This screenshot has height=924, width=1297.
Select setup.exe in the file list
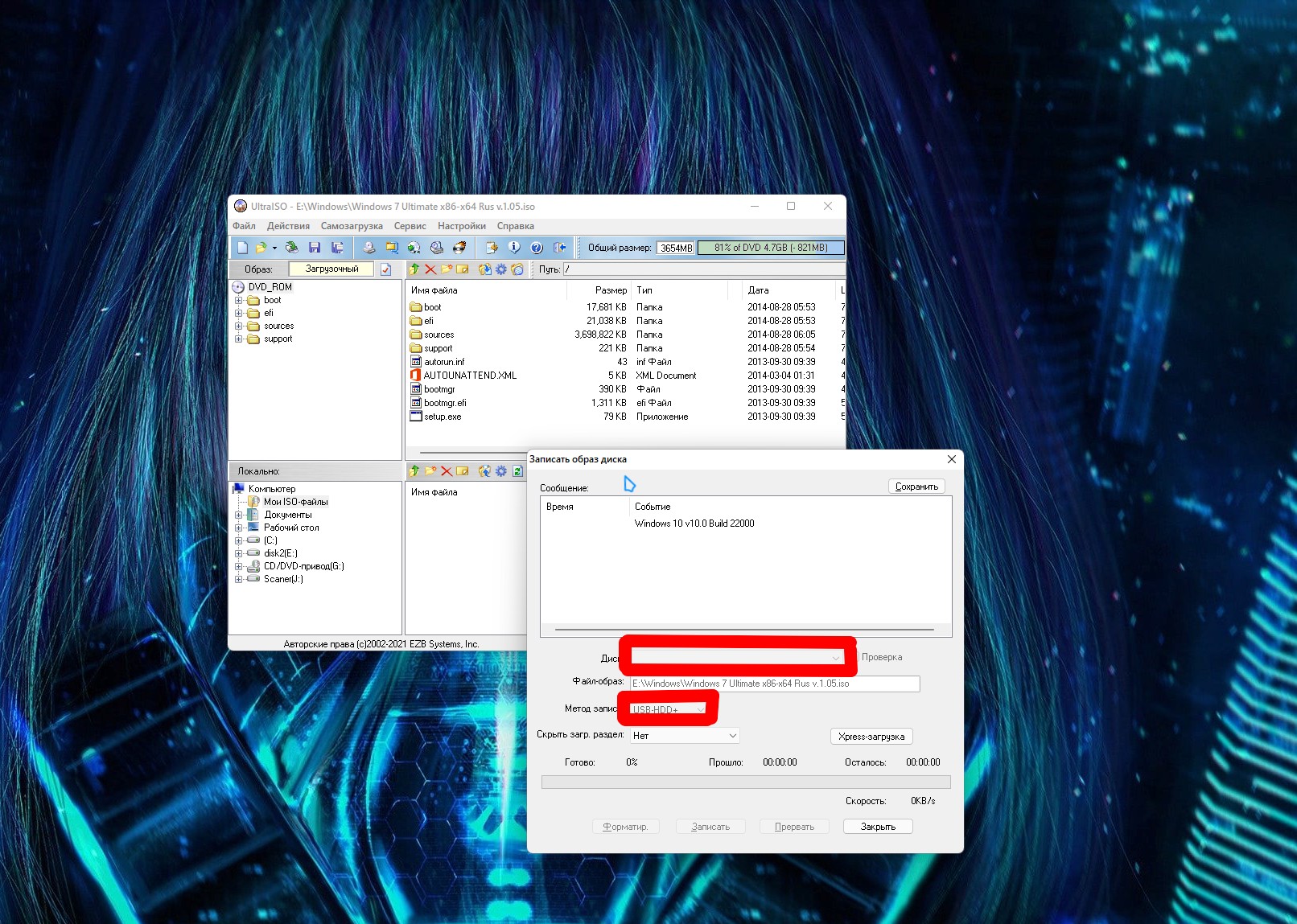443,417
